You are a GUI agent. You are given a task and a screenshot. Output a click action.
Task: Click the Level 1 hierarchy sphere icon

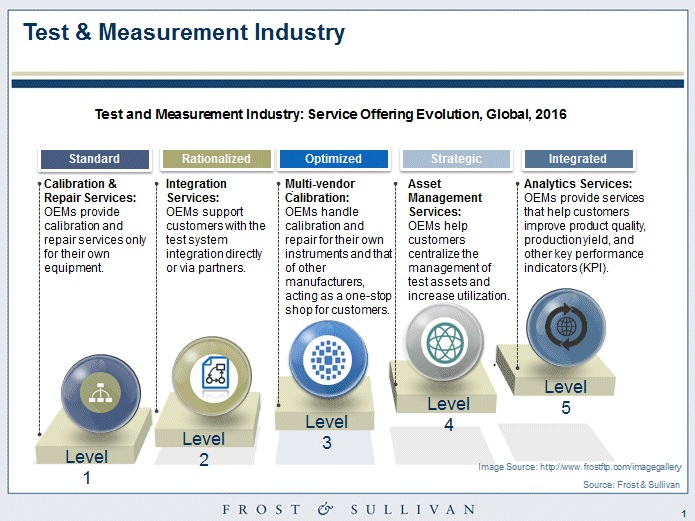[101, 393]
